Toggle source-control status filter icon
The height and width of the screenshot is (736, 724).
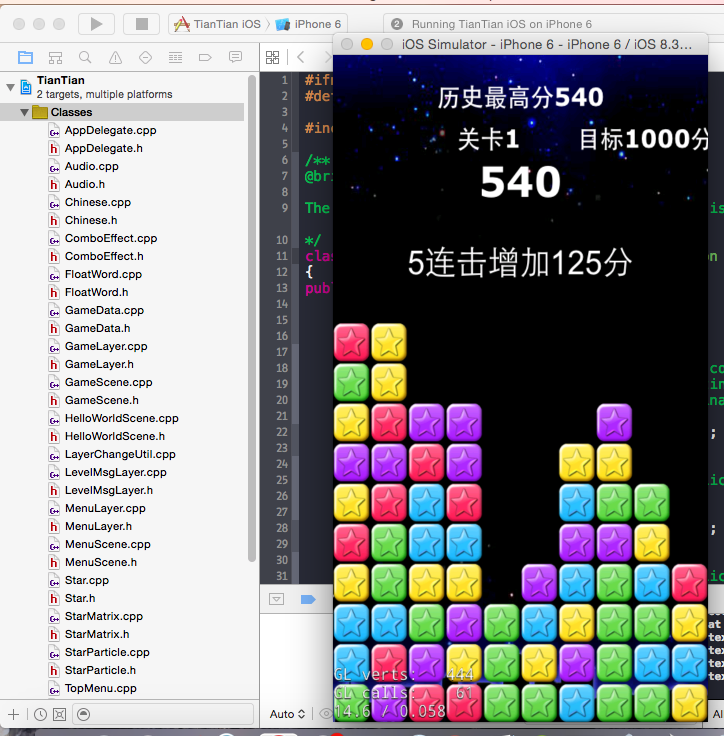(x=60, y=714)
